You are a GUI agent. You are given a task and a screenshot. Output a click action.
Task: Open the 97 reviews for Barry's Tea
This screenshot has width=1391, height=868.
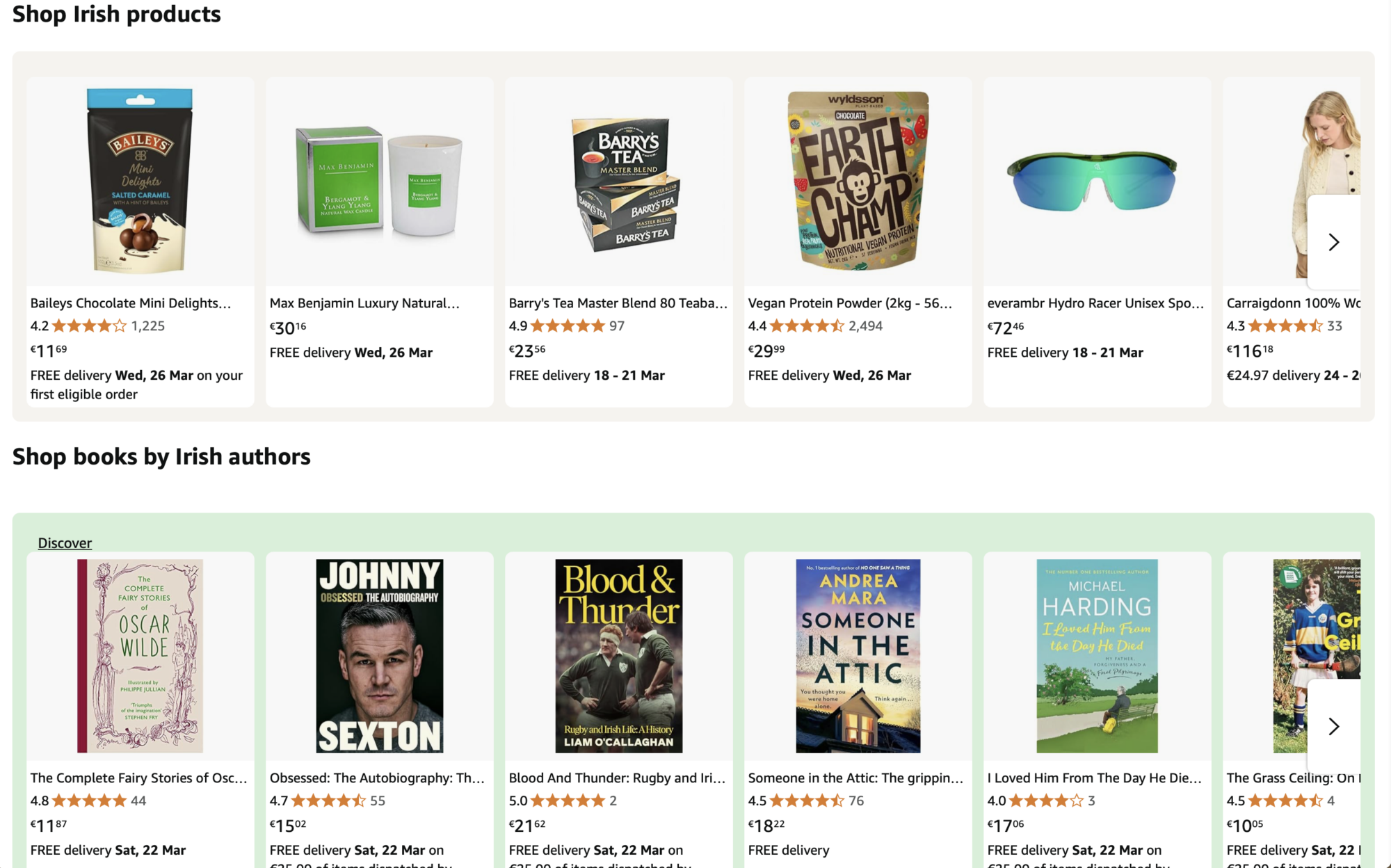point(617,325)
